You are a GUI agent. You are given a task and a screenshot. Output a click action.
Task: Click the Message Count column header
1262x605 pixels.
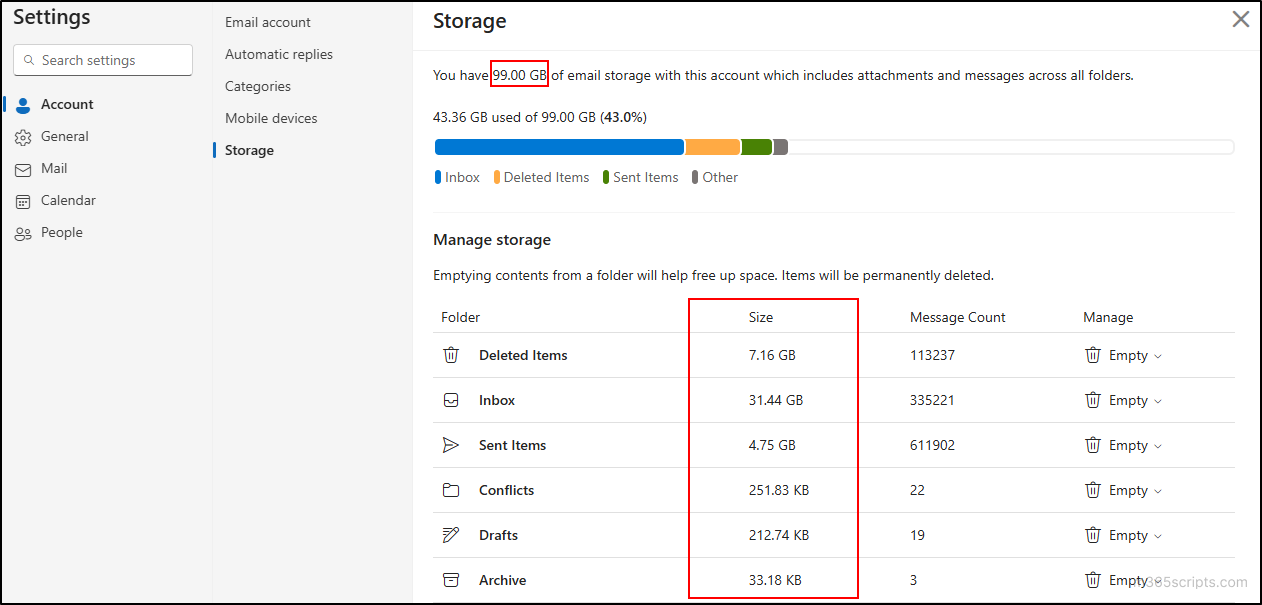coord(958,317)
